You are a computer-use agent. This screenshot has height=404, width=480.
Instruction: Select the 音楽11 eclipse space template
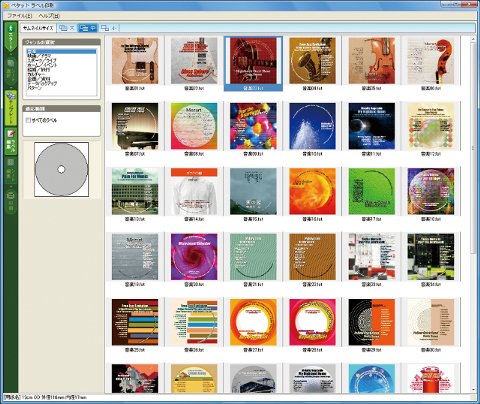pos(372,126)
